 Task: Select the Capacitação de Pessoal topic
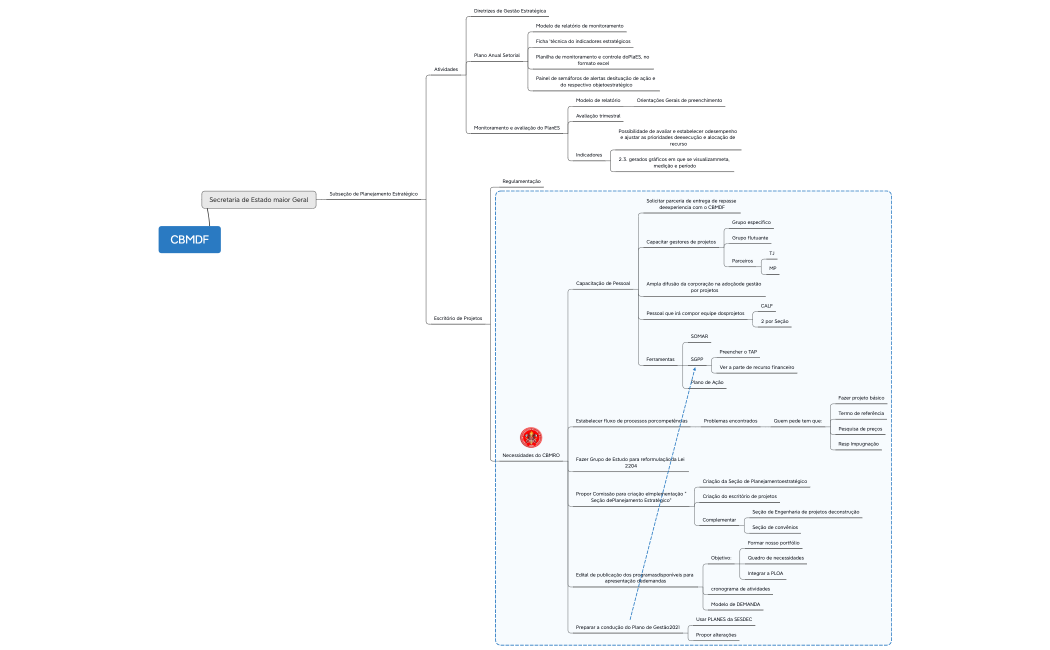tap(603, 284)
